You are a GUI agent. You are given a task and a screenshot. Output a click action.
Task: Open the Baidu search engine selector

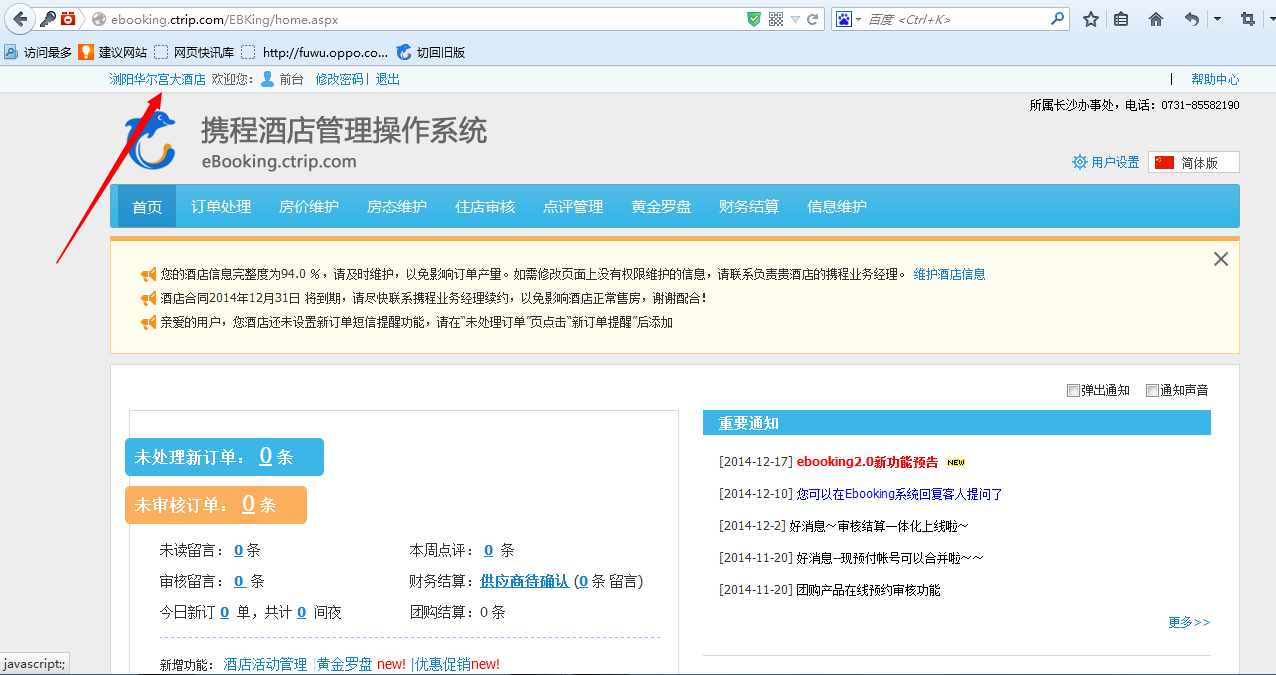tap(848, 19)
